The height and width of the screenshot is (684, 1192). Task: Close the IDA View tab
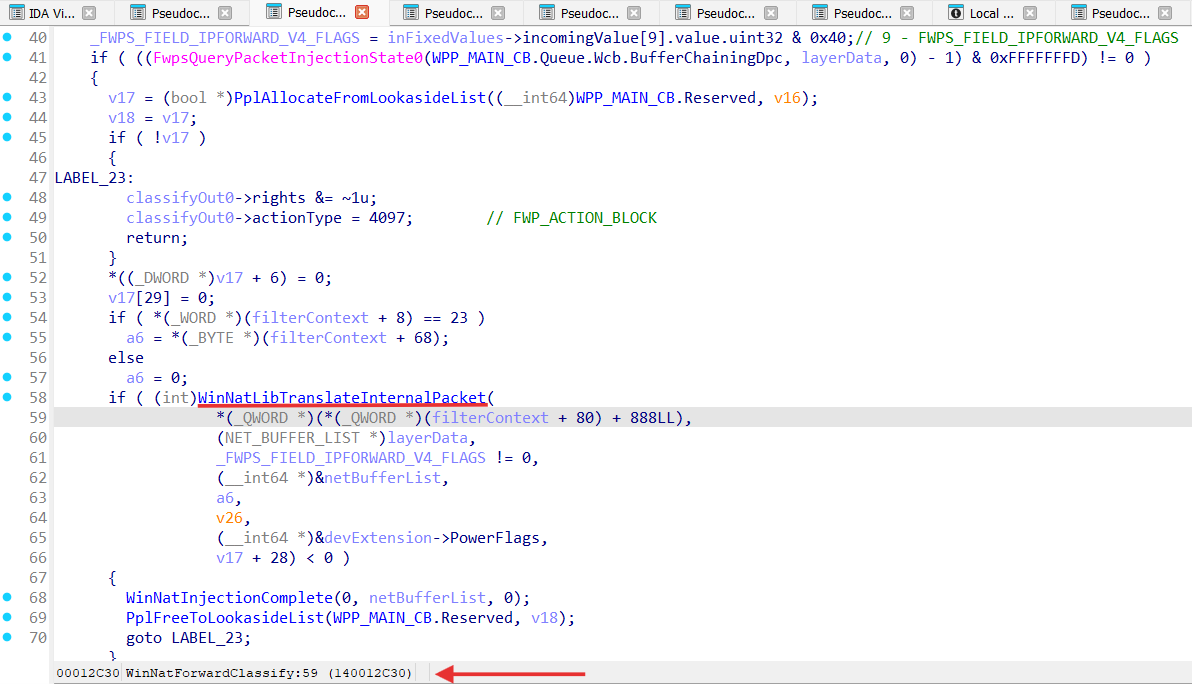pyautogui.click(x=89, y=13)
